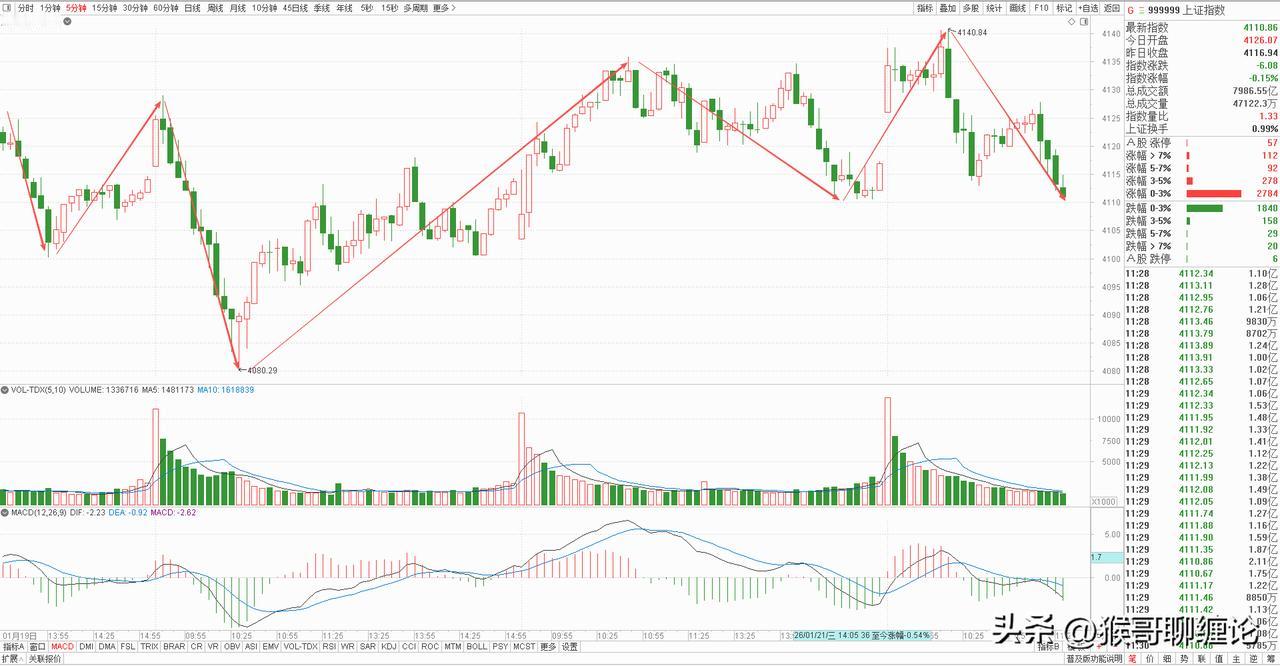This screenshot has height=666, width=1280.
Task: Select the 5秒 period
Action: click(x=367, y=7)
